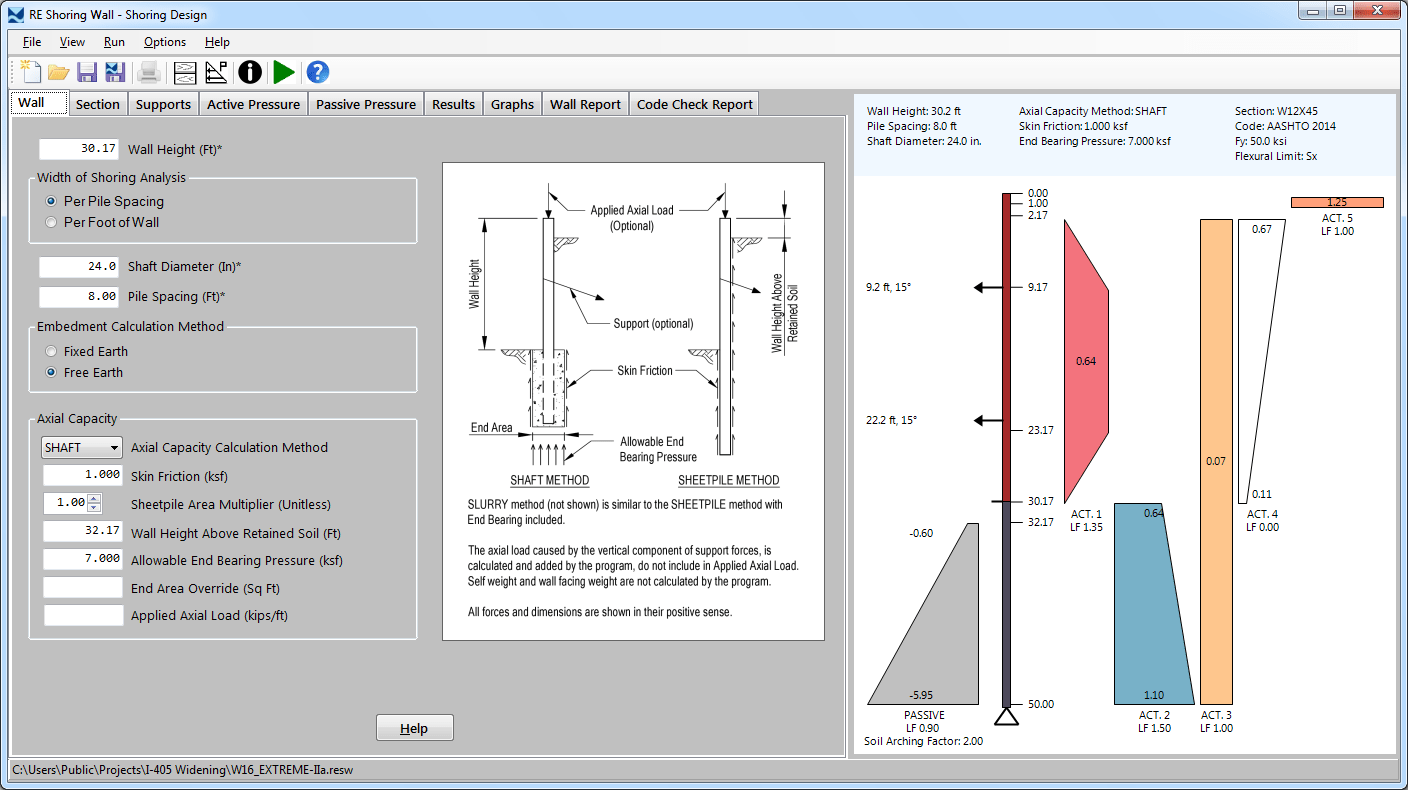Open the file information icon

(x=249, y=72)
